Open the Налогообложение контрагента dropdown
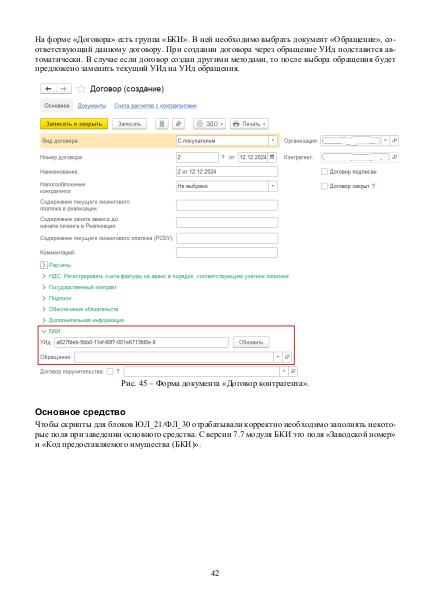 pos(273,186)
